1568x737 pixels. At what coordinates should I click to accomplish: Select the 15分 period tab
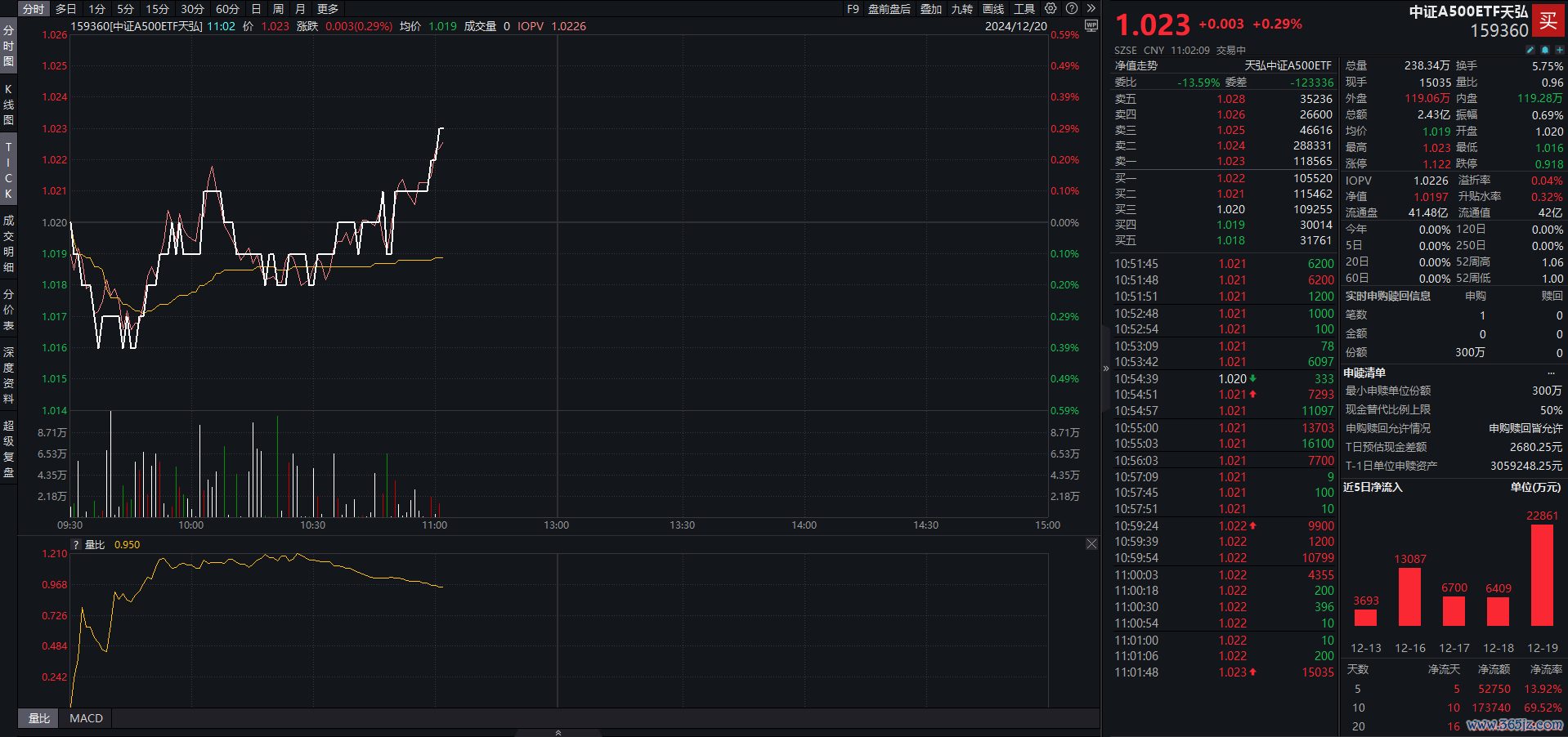pos(157,9)
